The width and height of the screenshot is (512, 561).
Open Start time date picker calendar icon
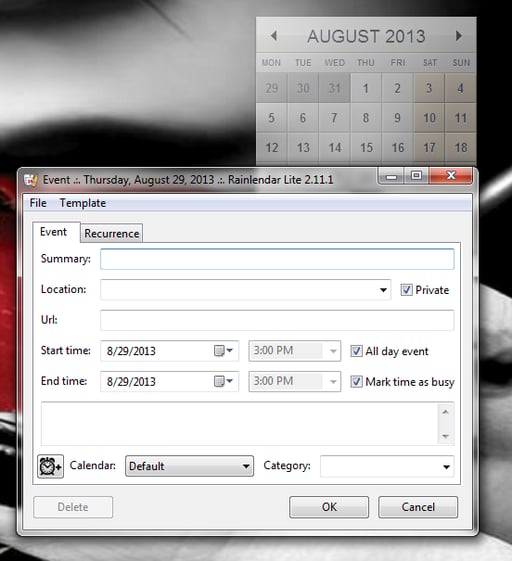223,351
